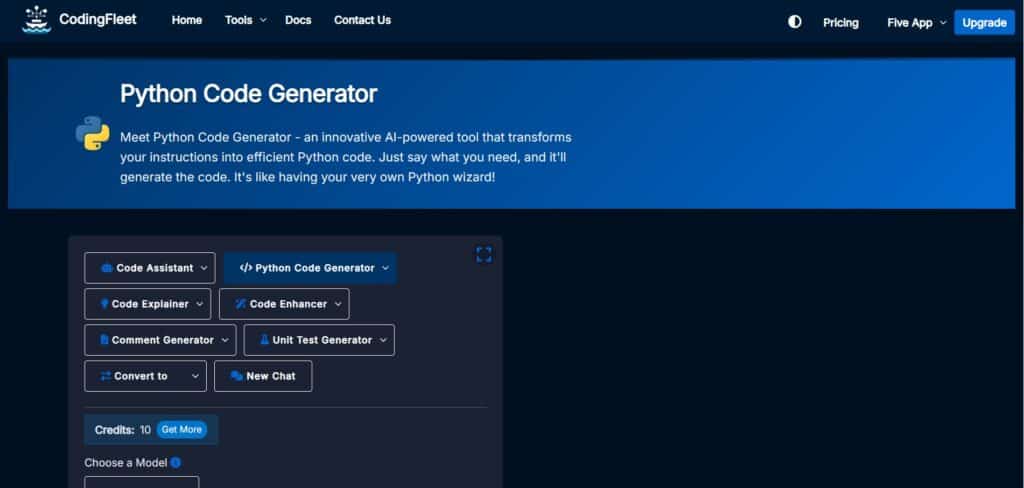The image size is (1024, 488).
Task: Start a New Chat
Action: 263,376
